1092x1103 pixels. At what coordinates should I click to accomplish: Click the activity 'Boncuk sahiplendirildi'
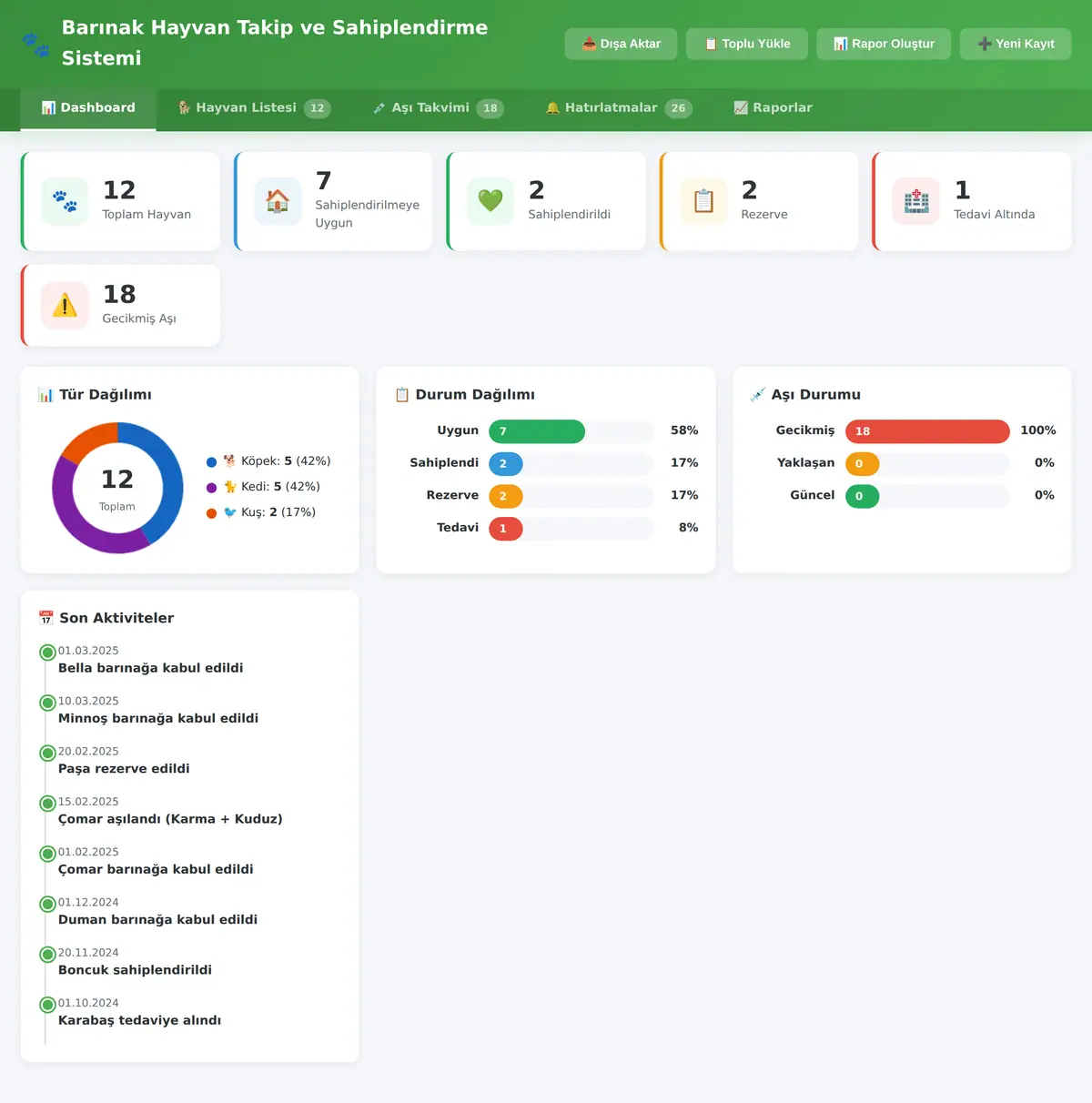click(x=135, y=970)
